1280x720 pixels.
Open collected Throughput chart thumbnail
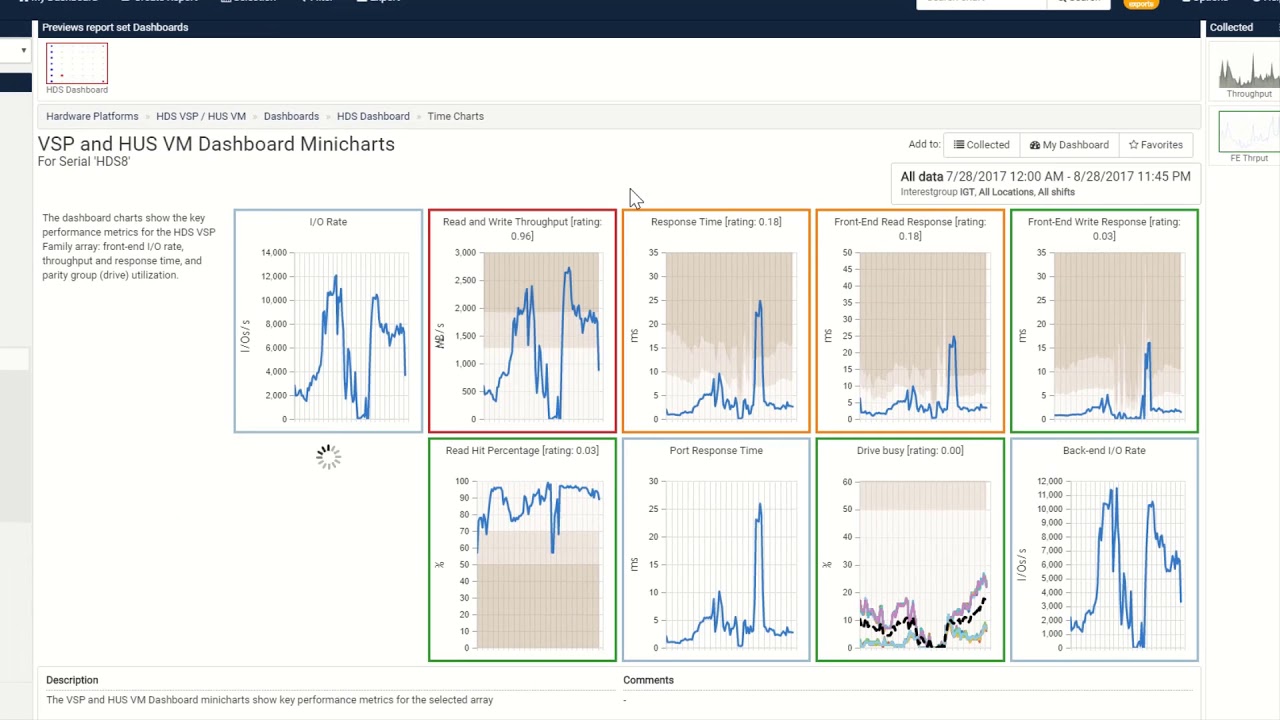(1249, 71)
